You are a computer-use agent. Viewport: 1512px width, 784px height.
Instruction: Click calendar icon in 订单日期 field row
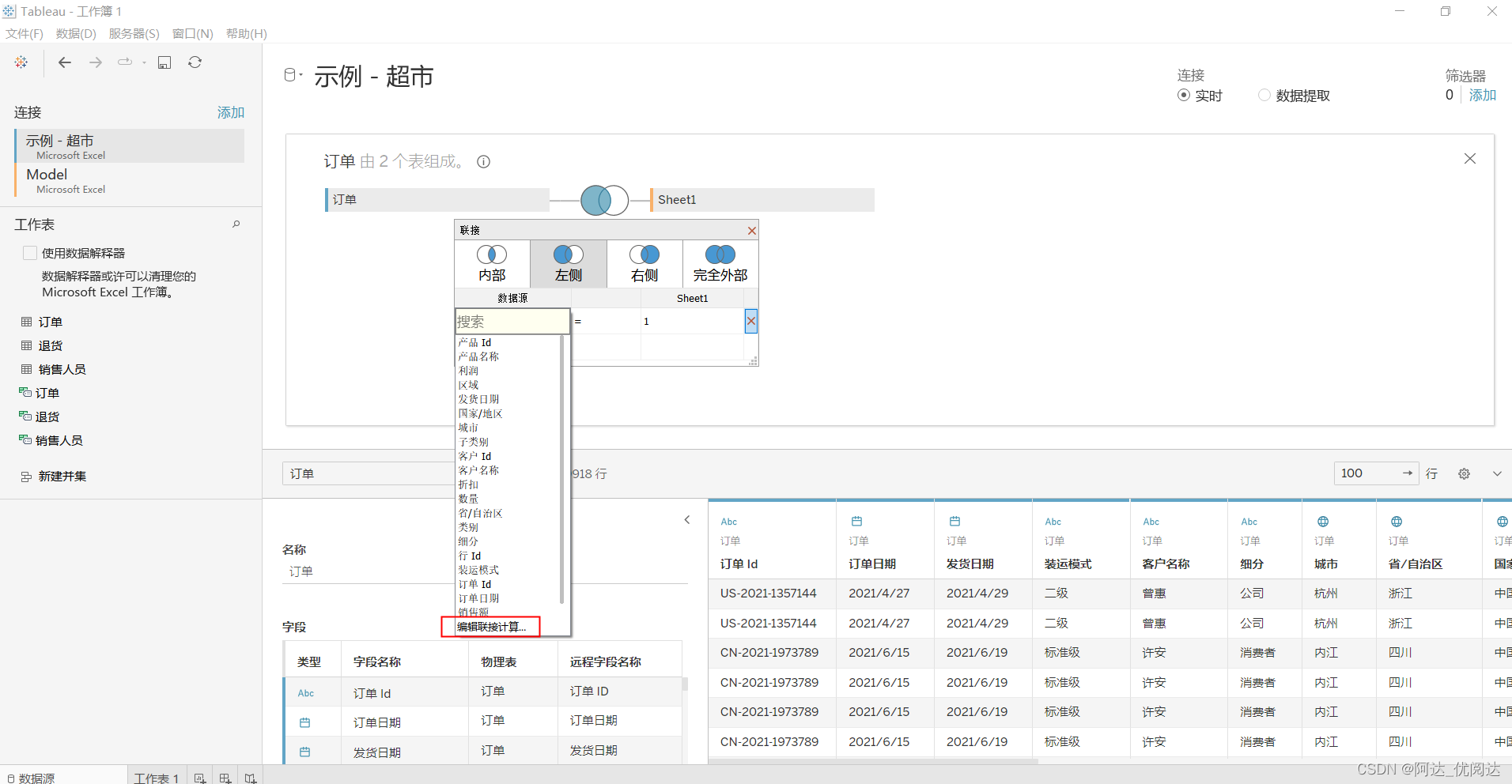point(304,722)
